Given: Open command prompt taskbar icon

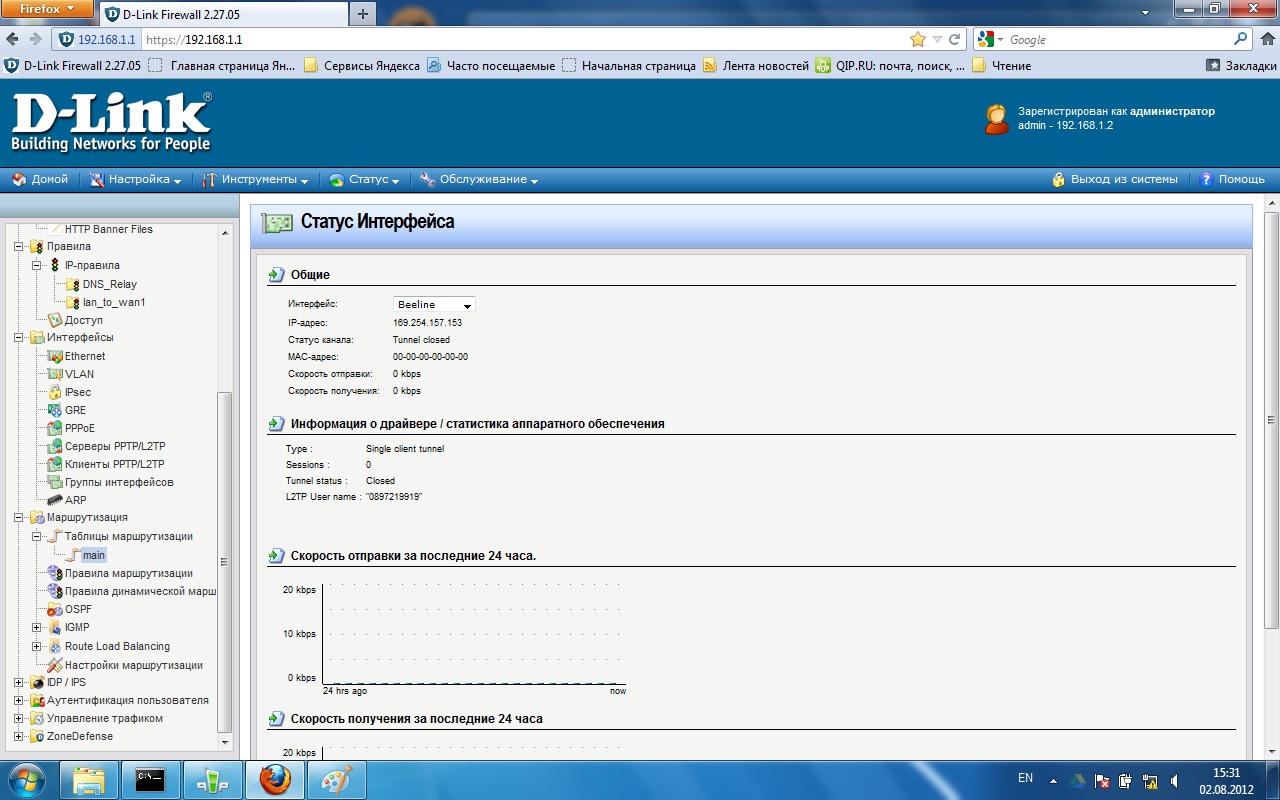Looking at the screenshot, I should coord(151,780).
